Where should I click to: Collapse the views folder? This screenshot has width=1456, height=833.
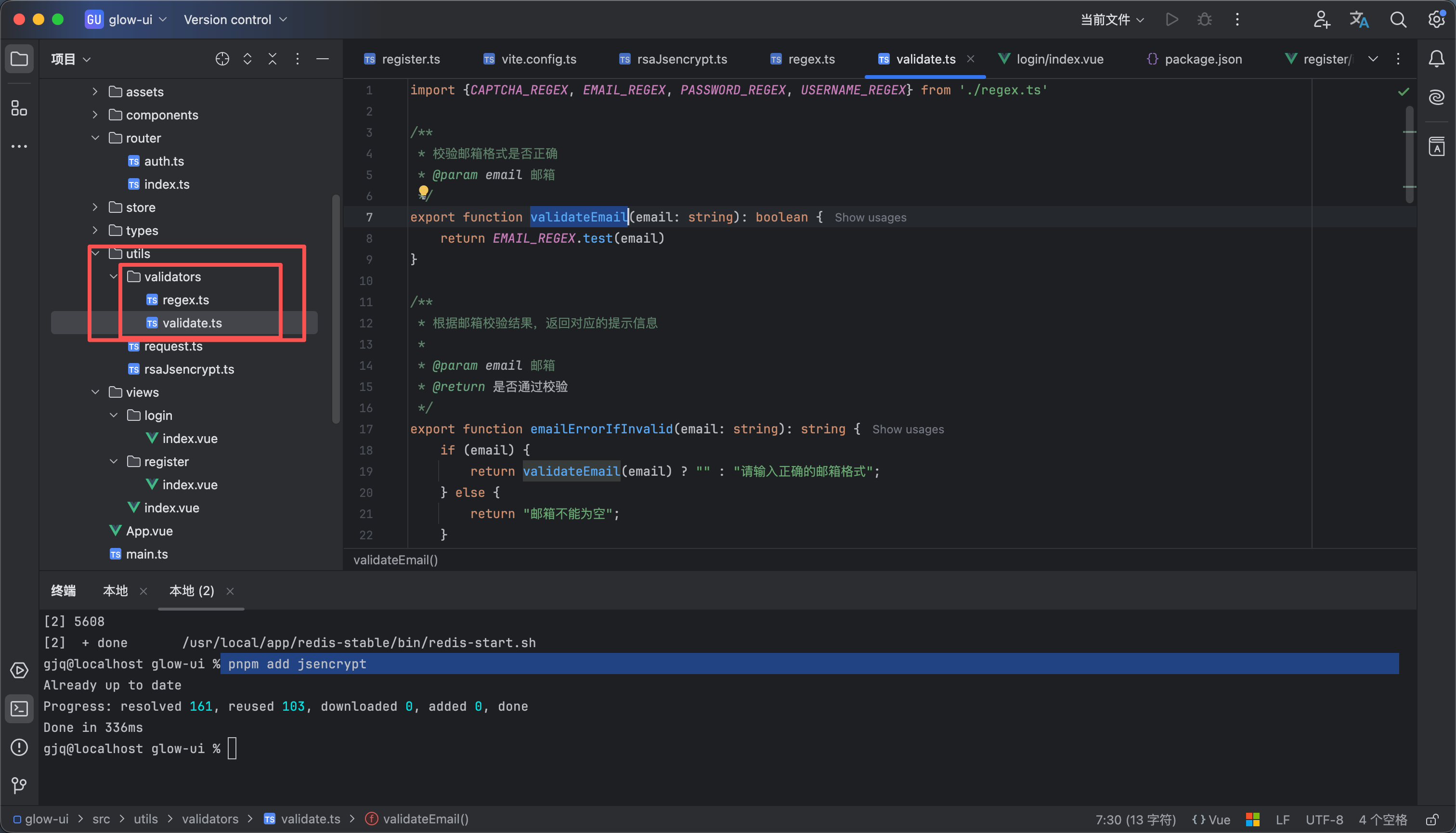point(95,392)
